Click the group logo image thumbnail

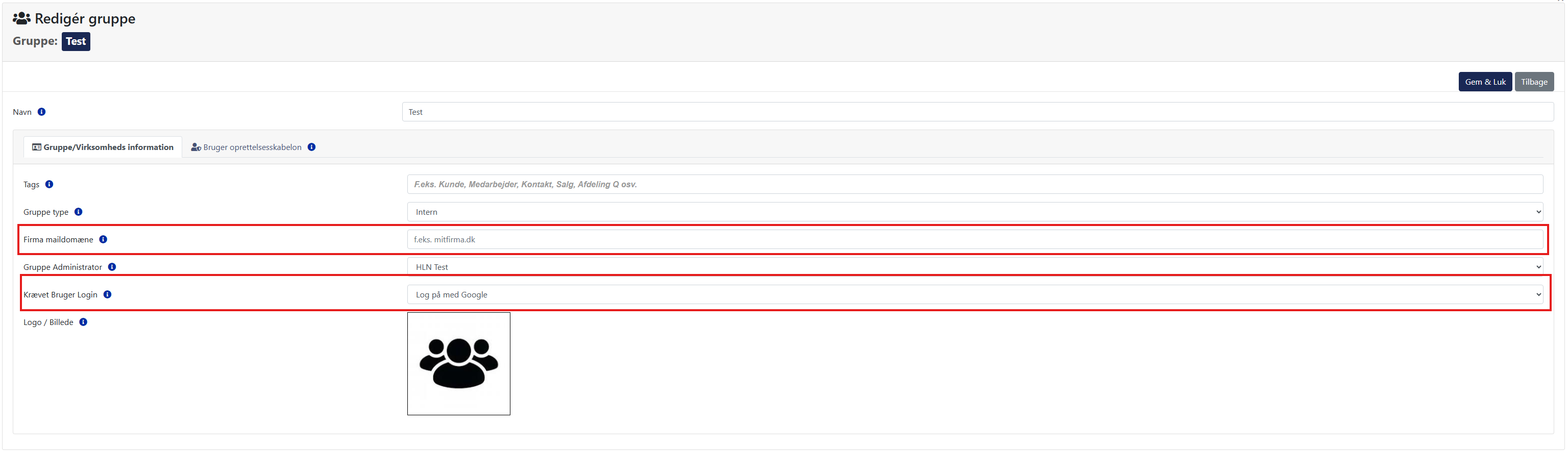tap(458, 364)
